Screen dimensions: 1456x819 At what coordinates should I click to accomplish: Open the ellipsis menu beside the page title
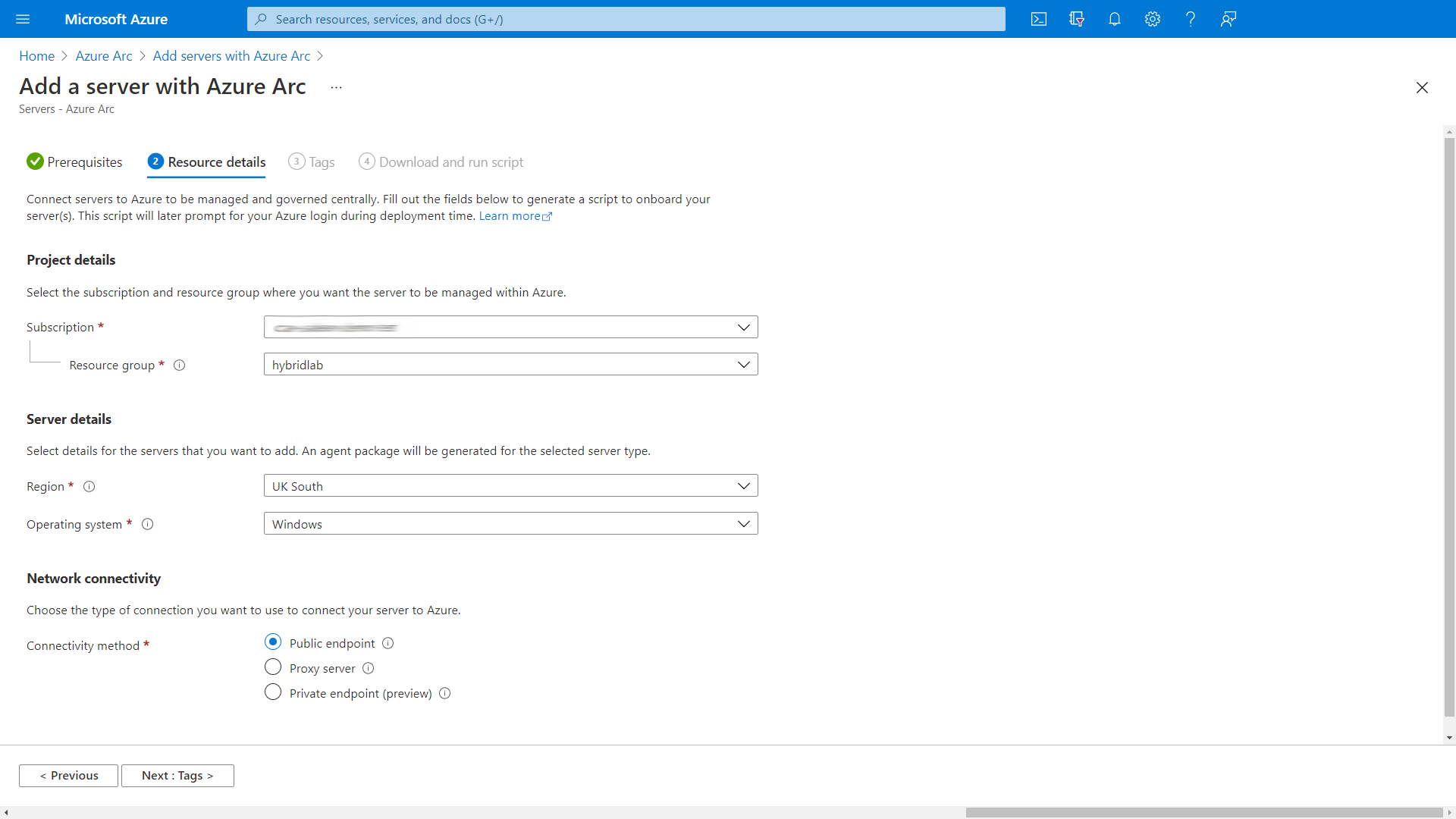click(x=336, y=87)
